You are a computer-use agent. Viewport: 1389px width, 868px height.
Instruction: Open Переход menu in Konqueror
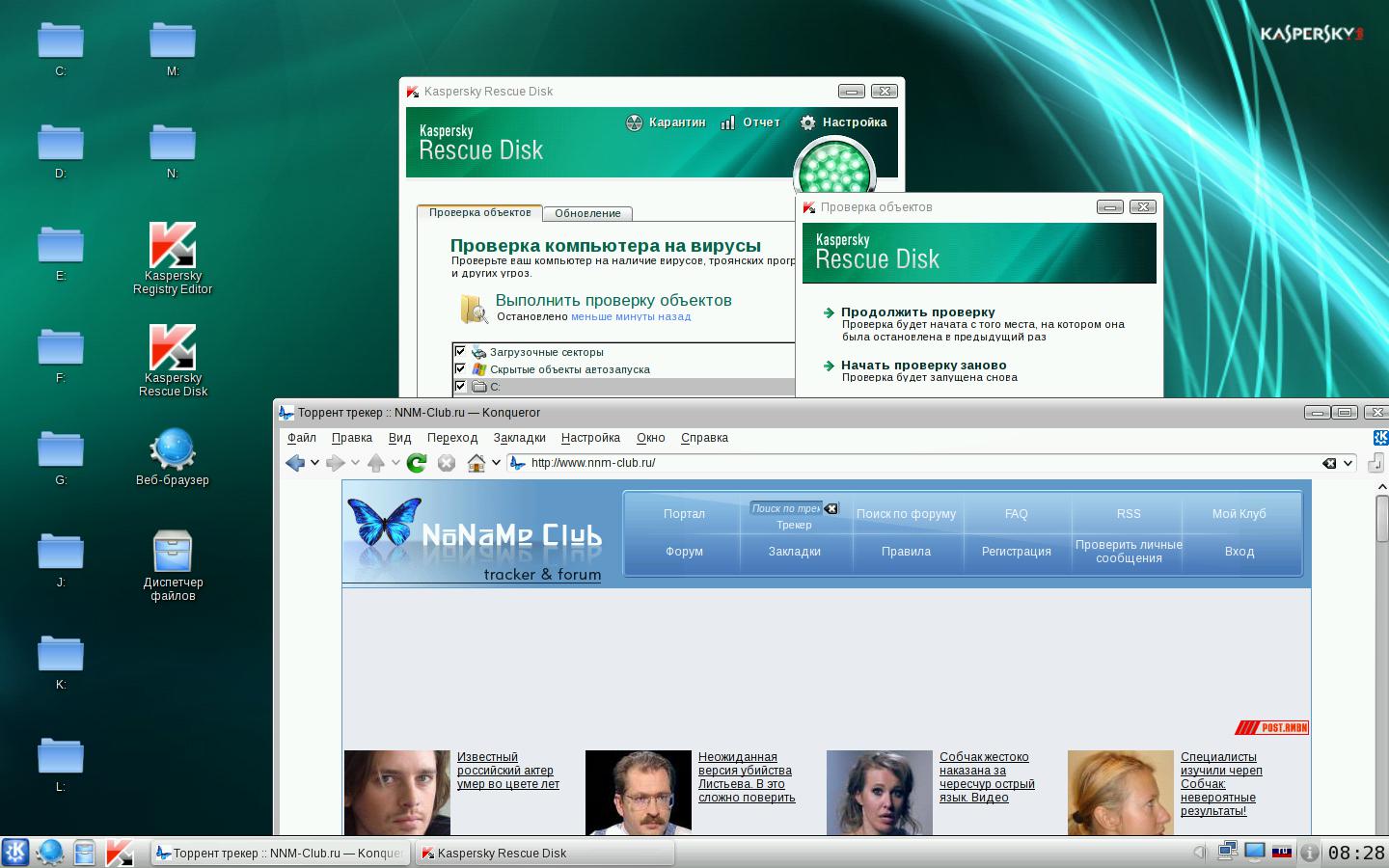(452, 438)
